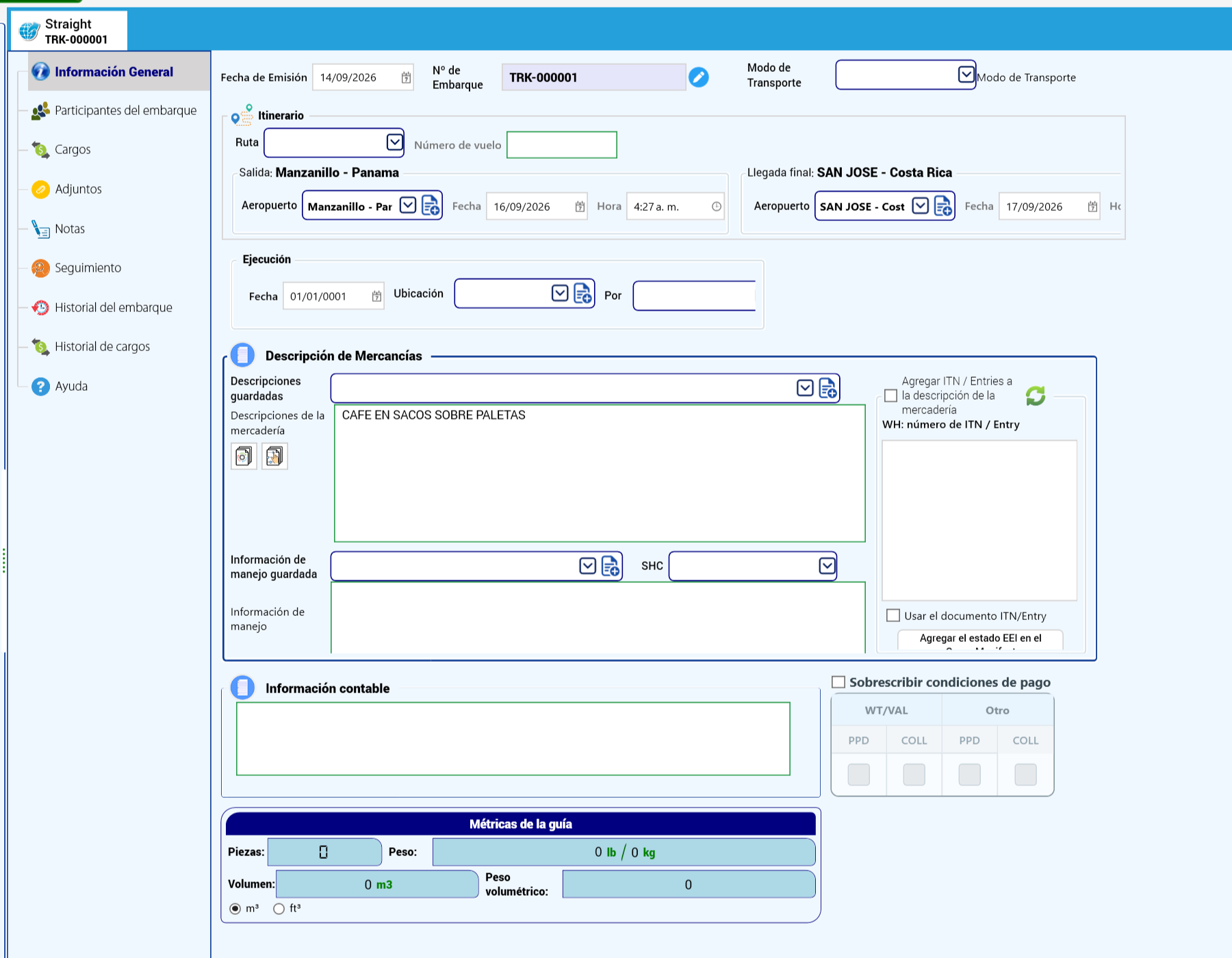Click Descripción de Mercancías section icon

[x=243, y=354]
